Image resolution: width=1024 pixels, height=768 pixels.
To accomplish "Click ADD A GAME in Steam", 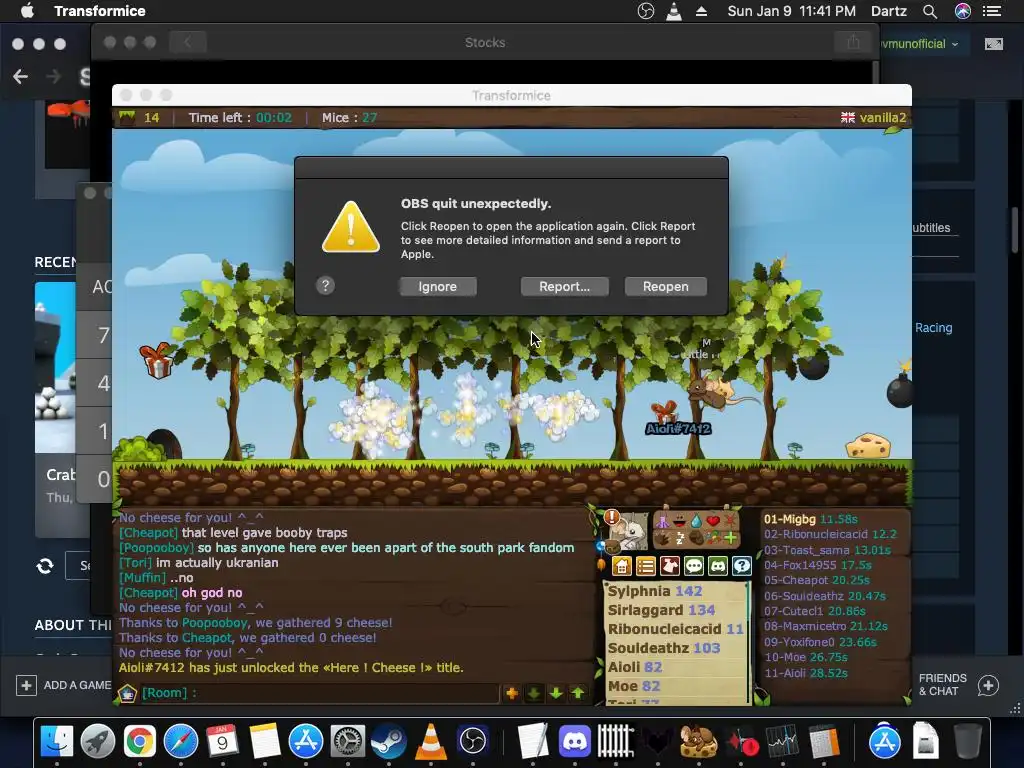I will pyautogui.click(x=63, y=685).
